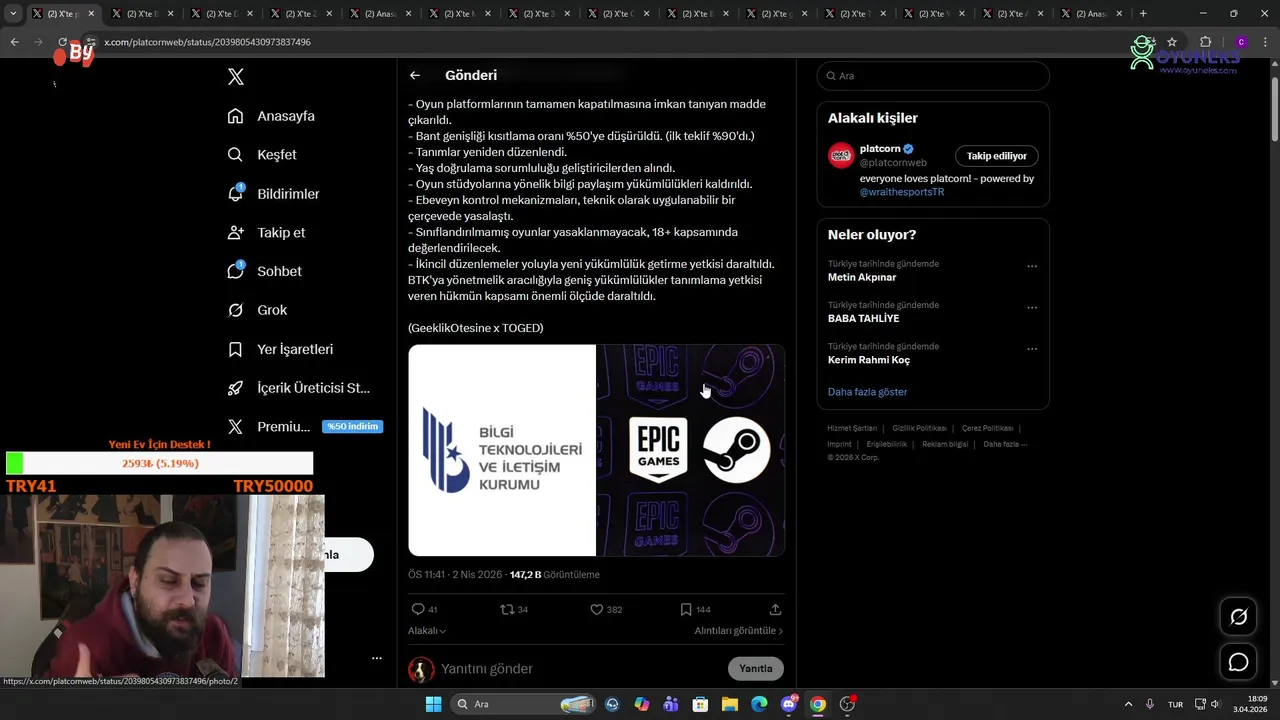
Task: Switch to the (2) Anasayfa tab
Action: [x=380, y=14]
